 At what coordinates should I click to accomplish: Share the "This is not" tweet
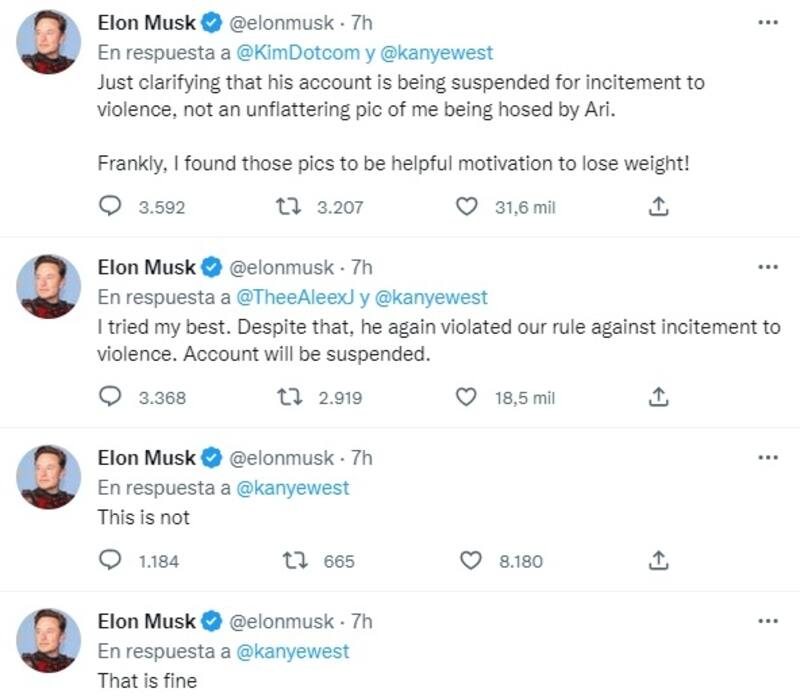(658, 561)
